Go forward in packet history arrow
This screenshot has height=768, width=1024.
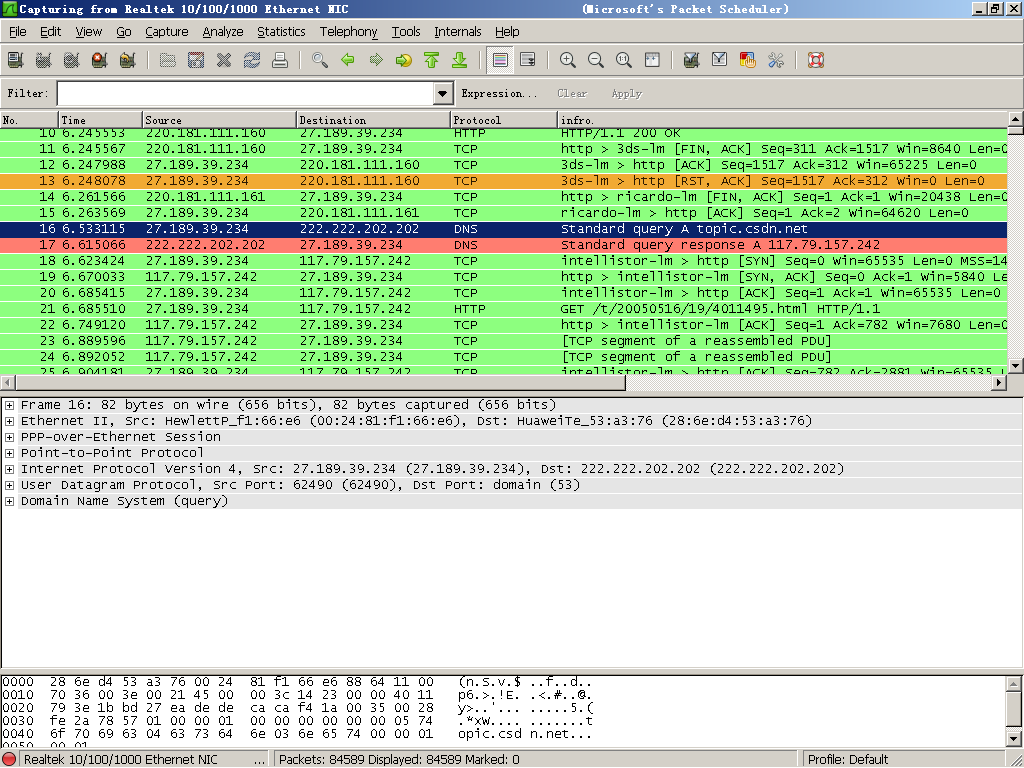click(x=376, y=60)
